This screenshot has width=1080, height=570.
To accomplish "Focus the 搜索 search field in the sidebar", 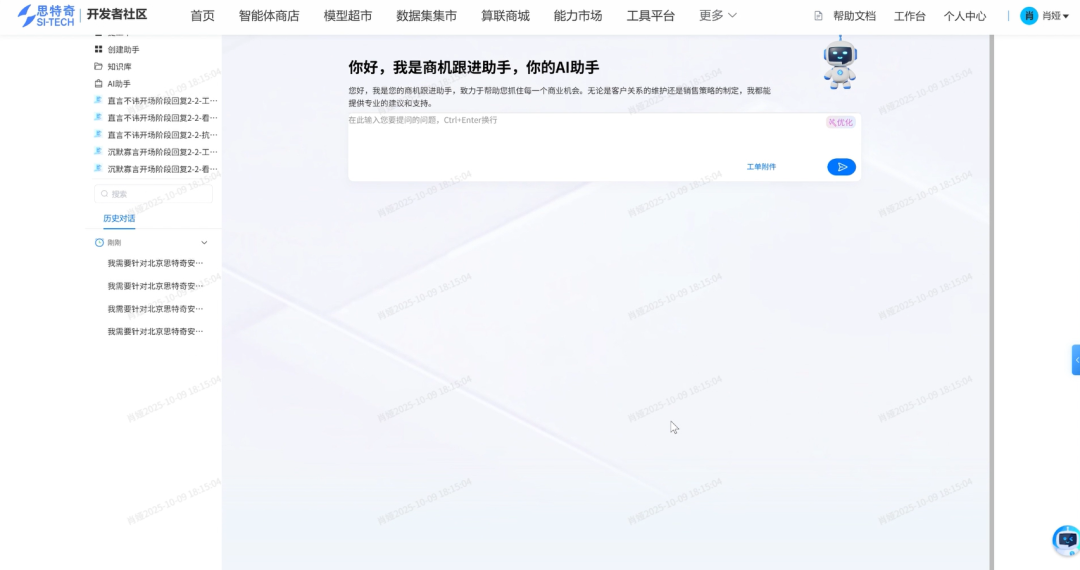I will click(153, 194).
